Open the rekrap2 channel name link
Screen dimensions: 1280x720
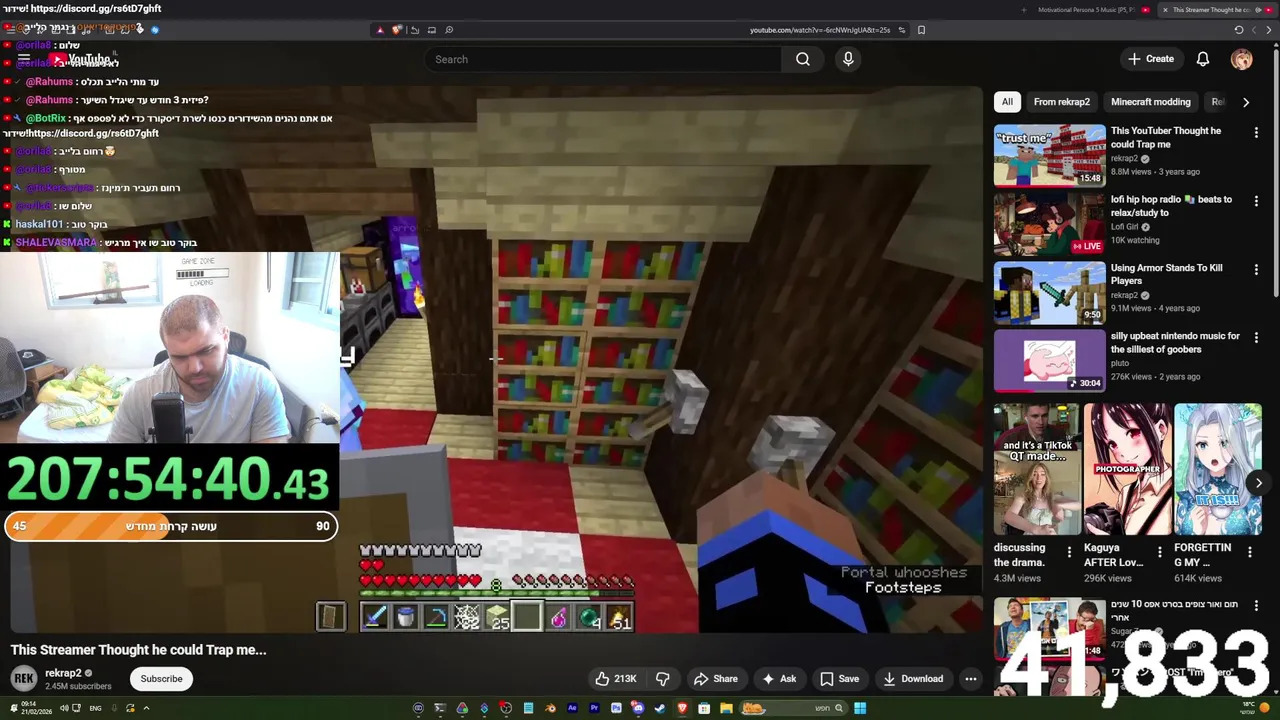pos(63,673)
